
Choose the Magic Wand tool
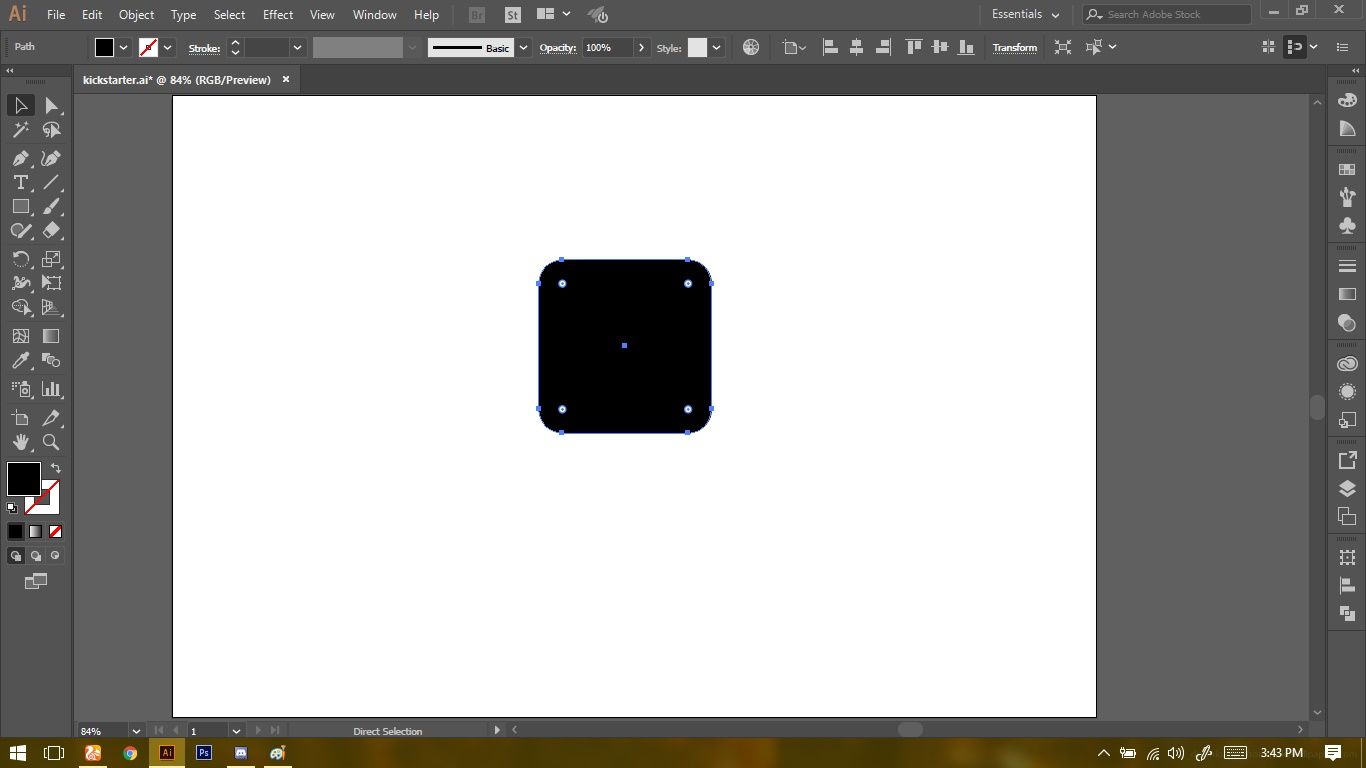20,130
